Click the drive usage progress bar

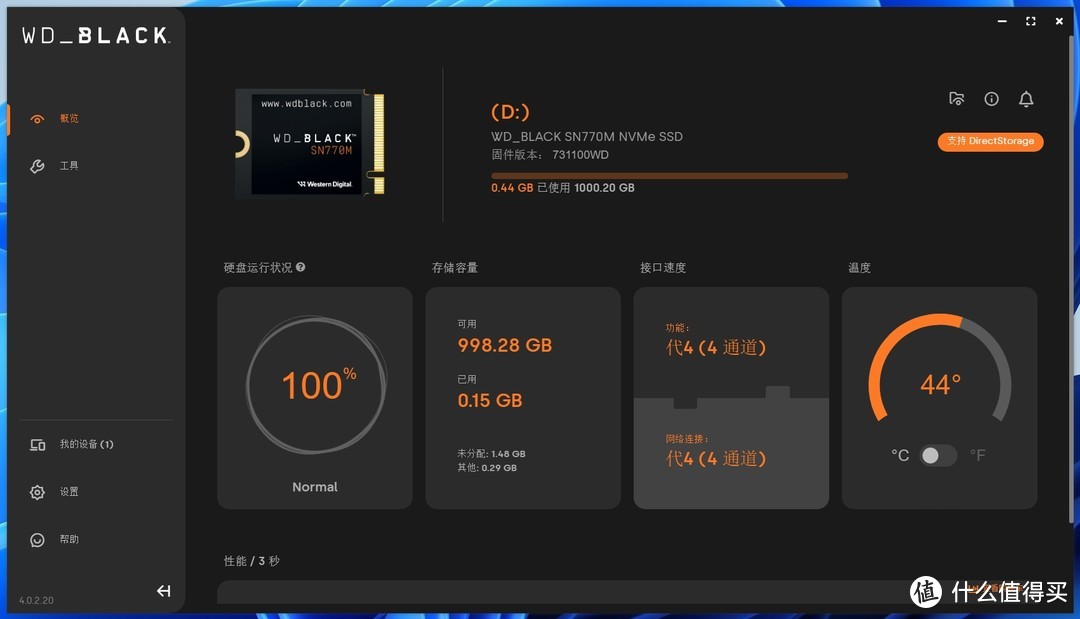click(x=669, y=176)
